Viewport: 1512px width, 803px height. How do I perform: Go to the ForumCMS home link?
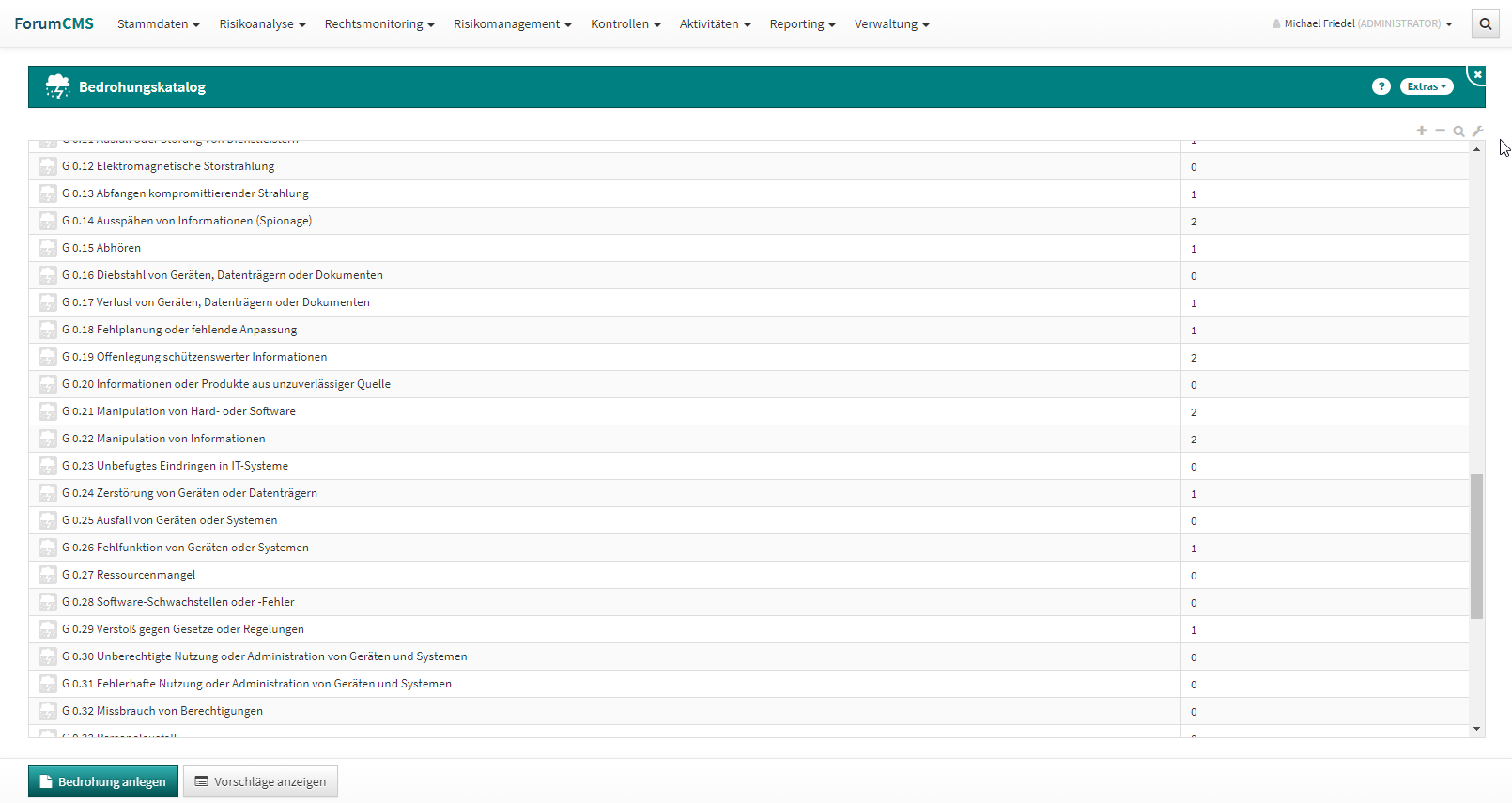[54, 23]
